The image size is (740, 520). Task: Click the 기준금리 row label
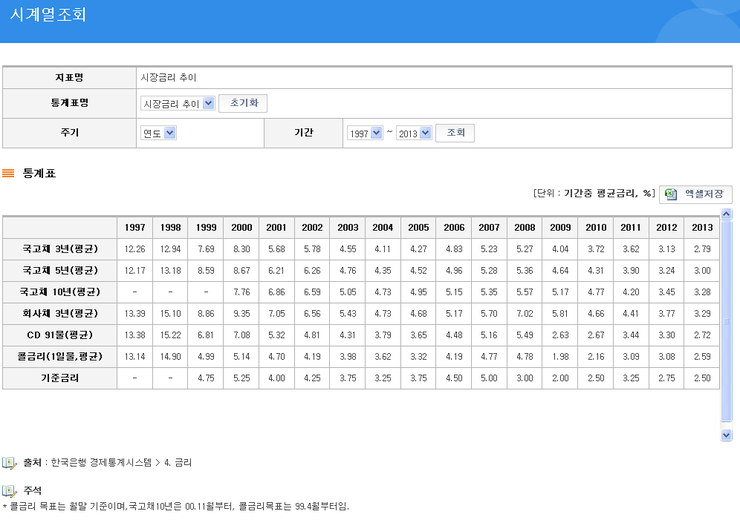60,378
